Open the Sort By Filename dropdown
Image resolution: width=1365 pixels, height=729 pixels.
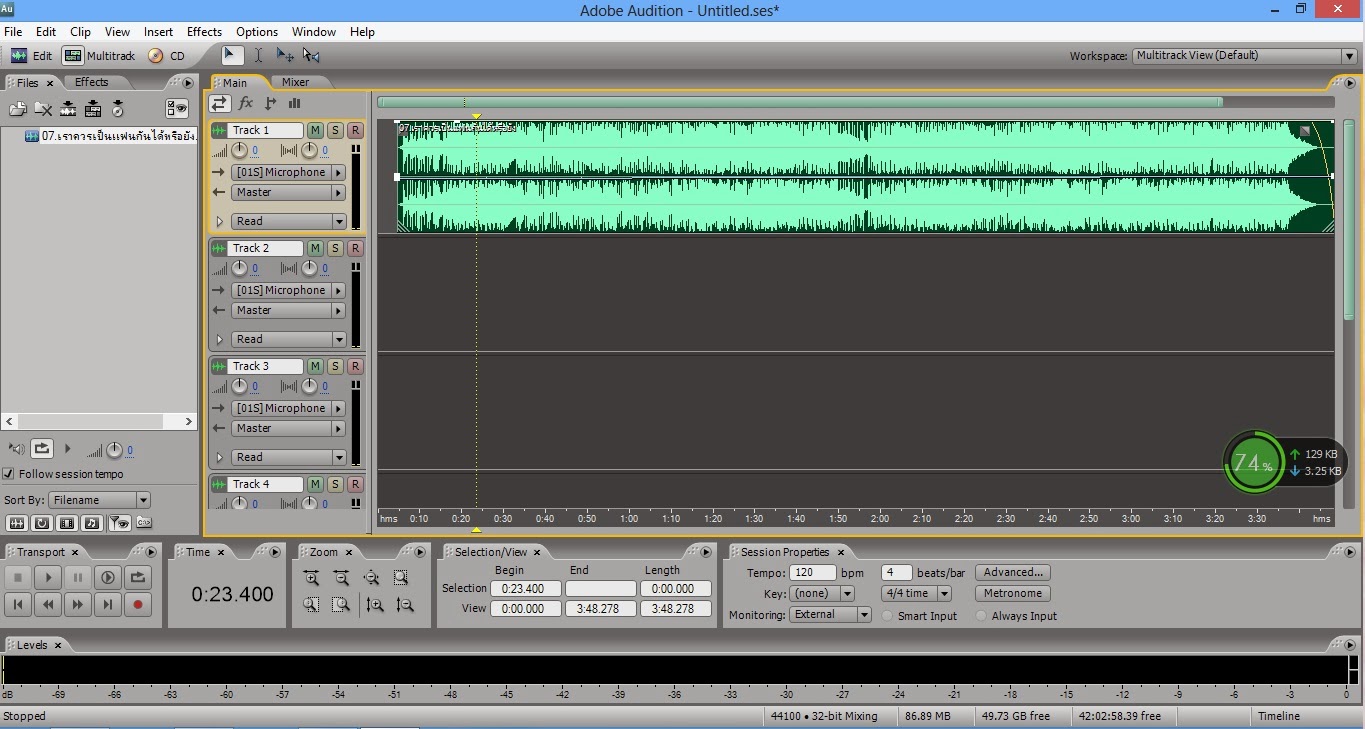point(100,500)
